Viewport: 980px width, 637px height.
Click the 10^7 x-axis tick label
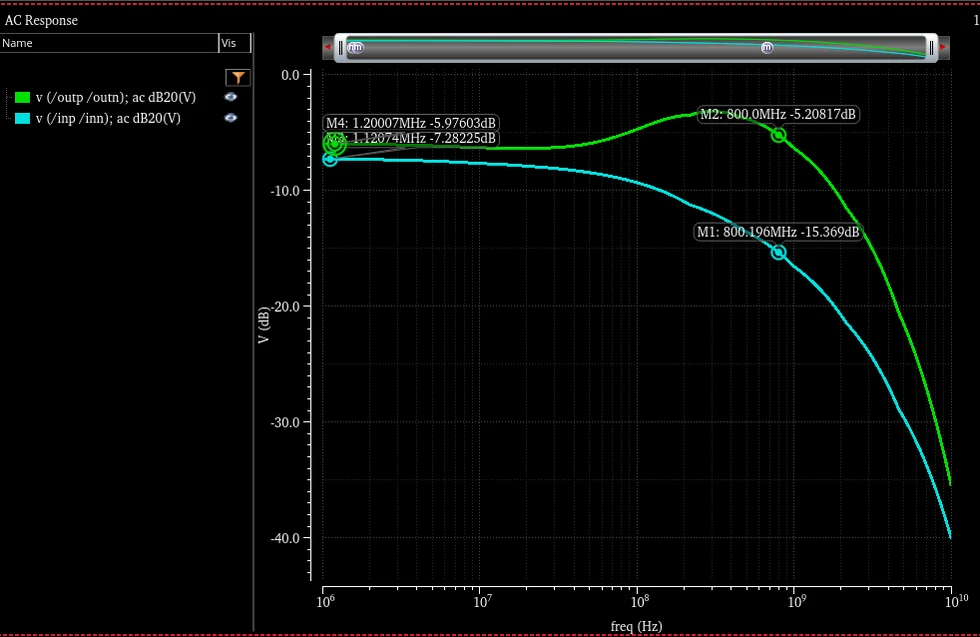pyautogui.click(x=482, y=601)
